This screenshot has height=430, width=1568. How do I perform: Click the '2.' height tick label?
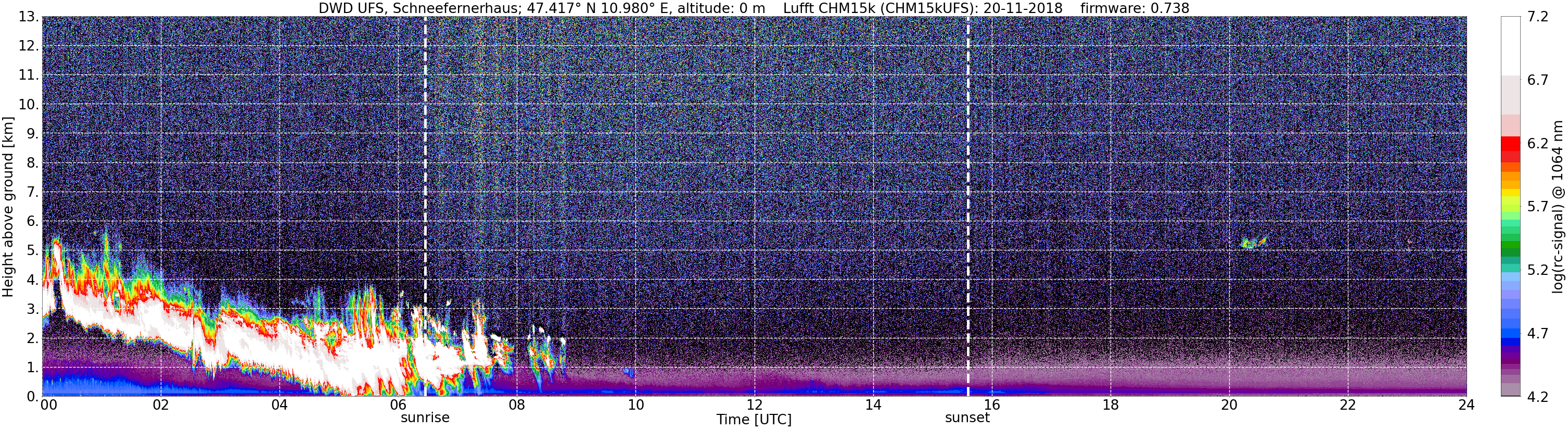33,338
